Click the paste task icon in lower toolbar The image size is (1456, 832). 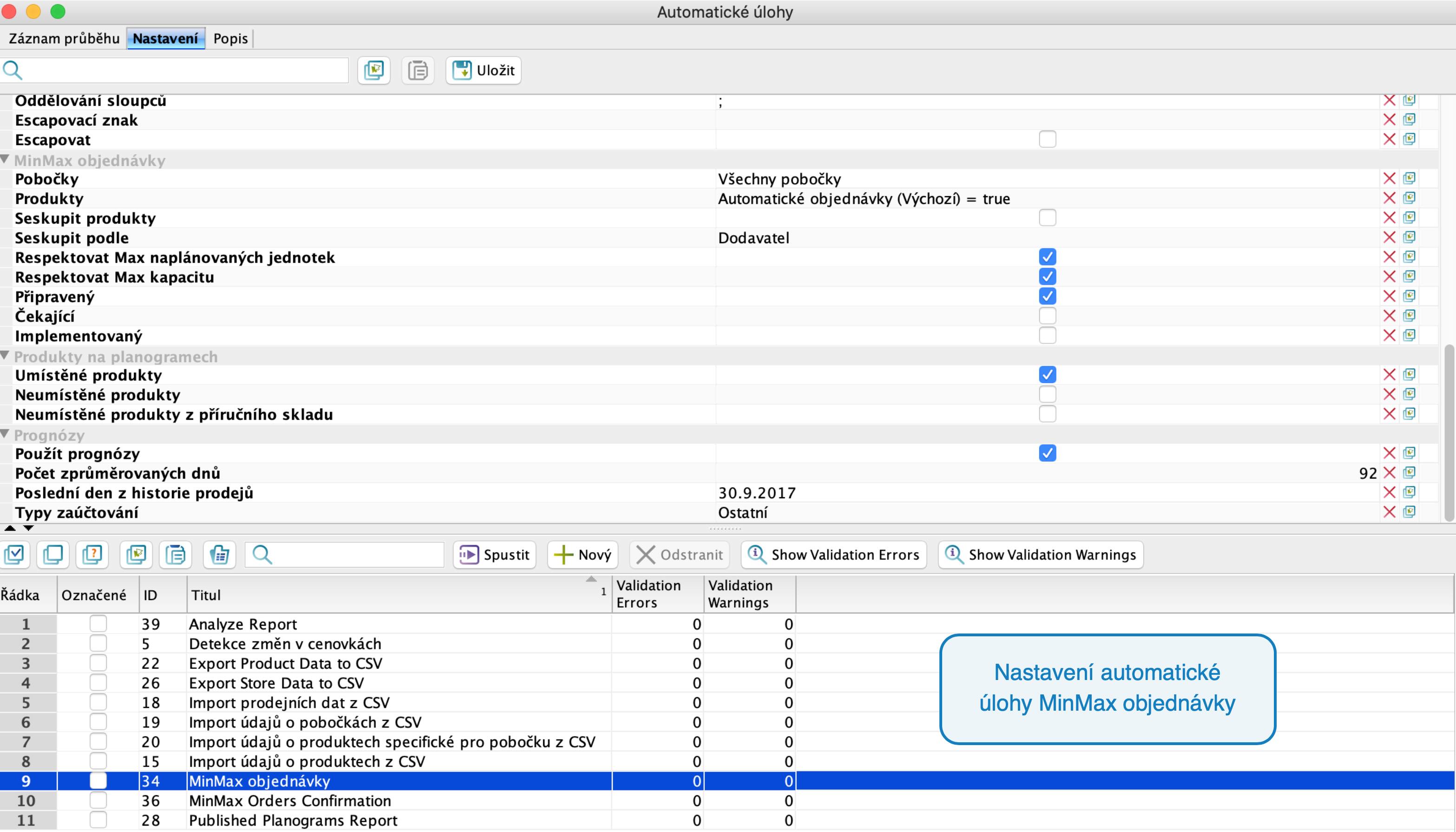(175, 555)
